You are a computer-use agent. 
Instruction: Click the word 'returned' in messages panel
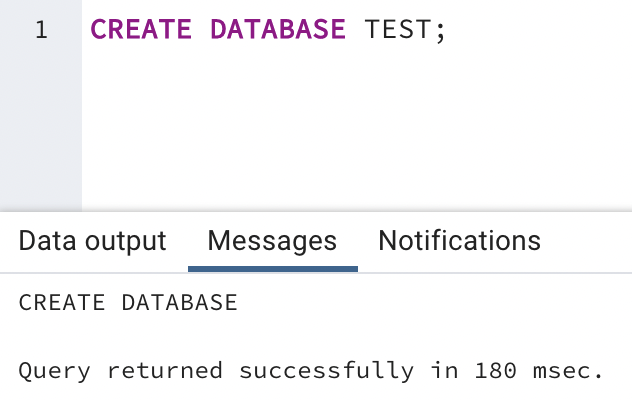pos(165,371)
